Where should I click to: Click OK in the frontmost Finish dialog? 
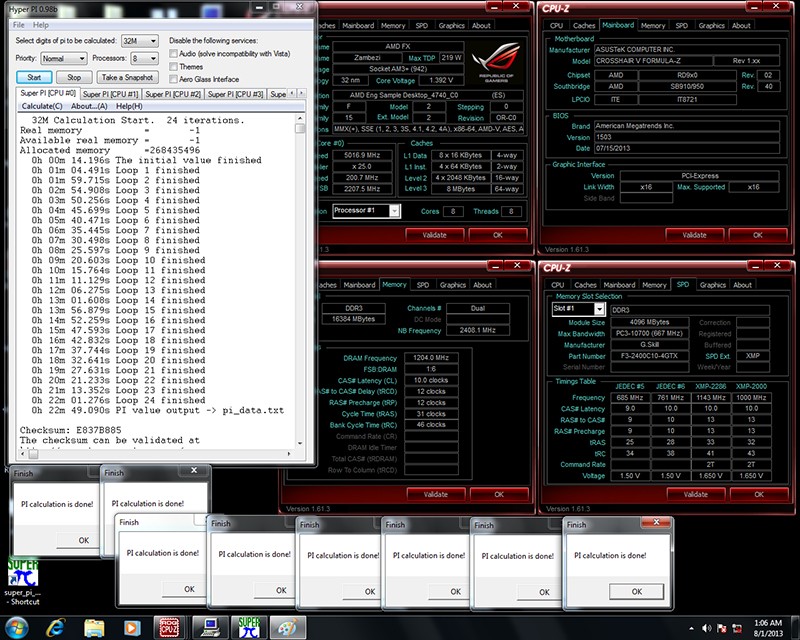[x=636, y=592]
